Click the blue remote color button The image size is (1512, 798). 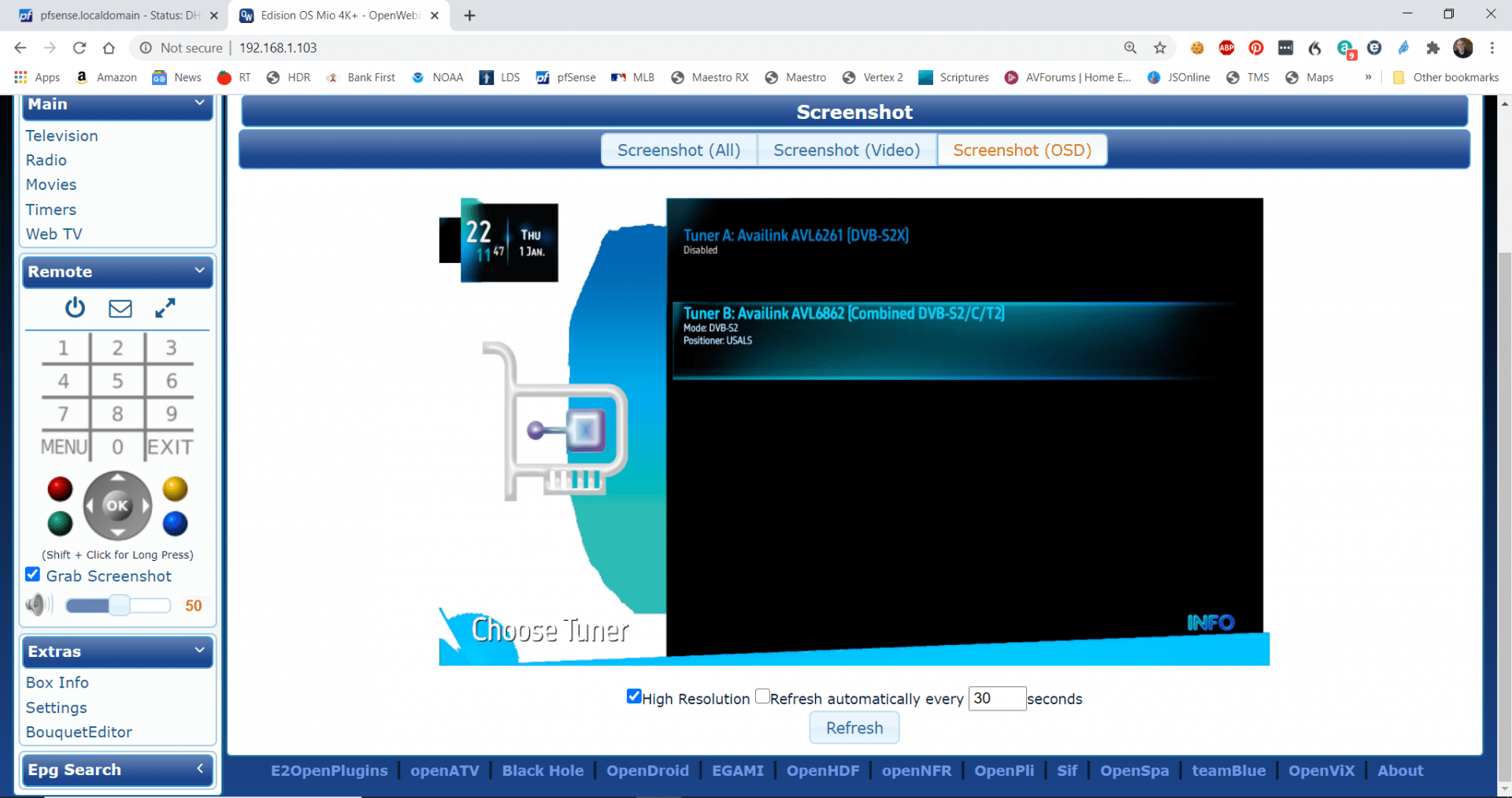[175, 523]
